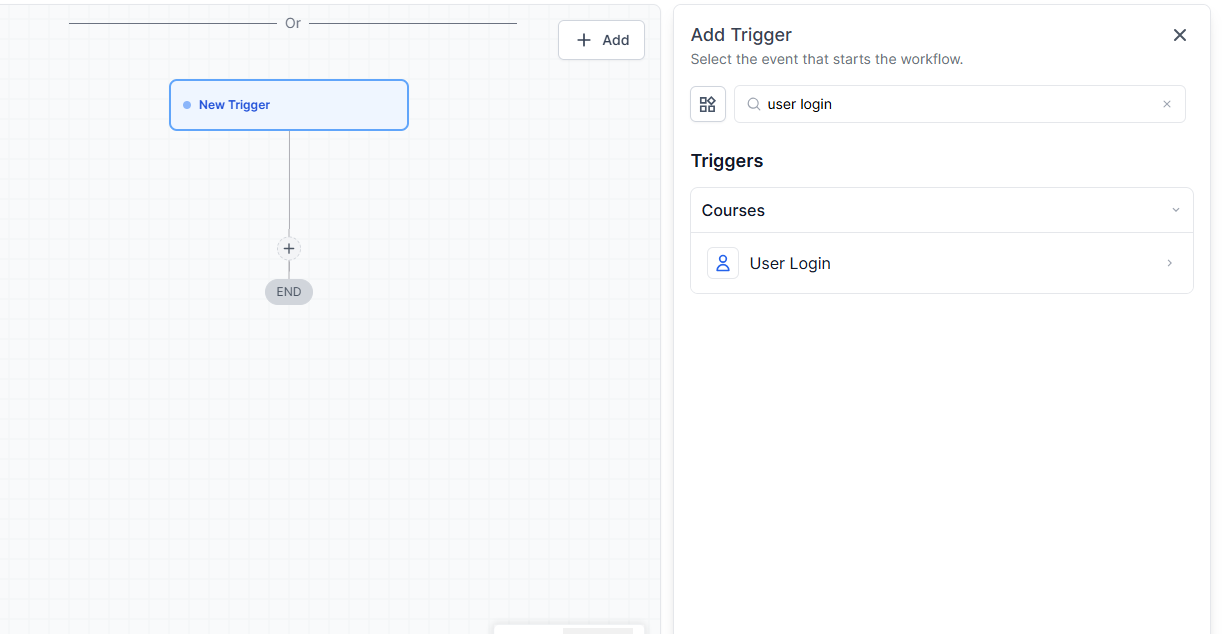The image size is (1222, 634).
Task: Click the 'Or' divider label
Action: [293, 23]
